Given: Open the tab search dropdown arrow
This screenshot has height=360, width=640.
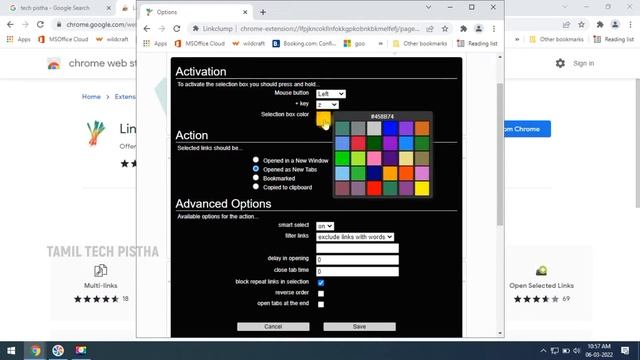Looking at the screenshot, I should point(428,7).
